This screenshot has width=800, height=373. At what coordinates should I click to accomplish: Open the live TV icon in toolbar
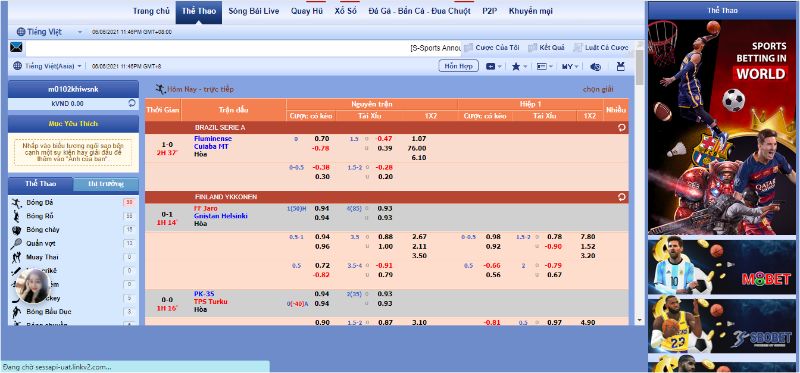coord(620,66)
